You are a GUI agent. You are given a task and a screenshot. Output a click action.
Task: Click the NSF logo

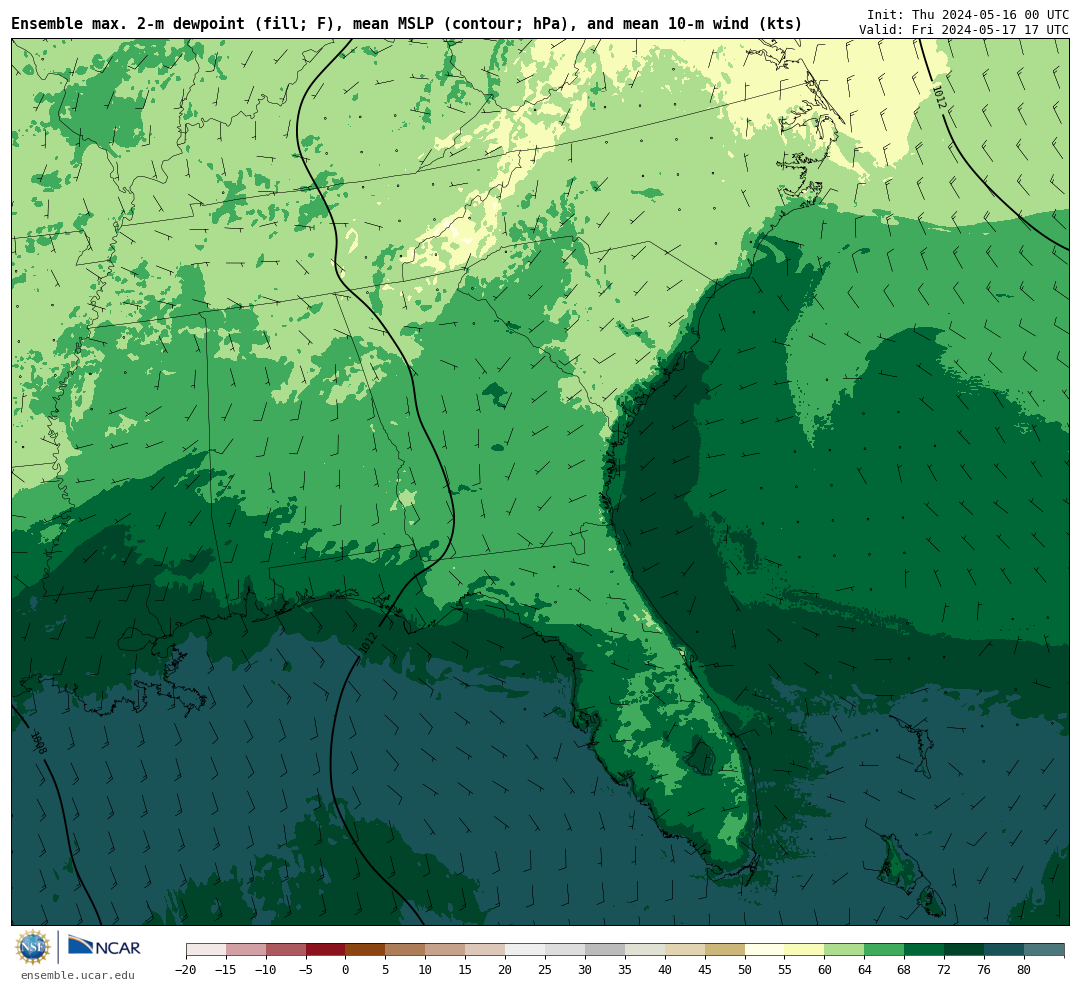(x=33, y=947)
